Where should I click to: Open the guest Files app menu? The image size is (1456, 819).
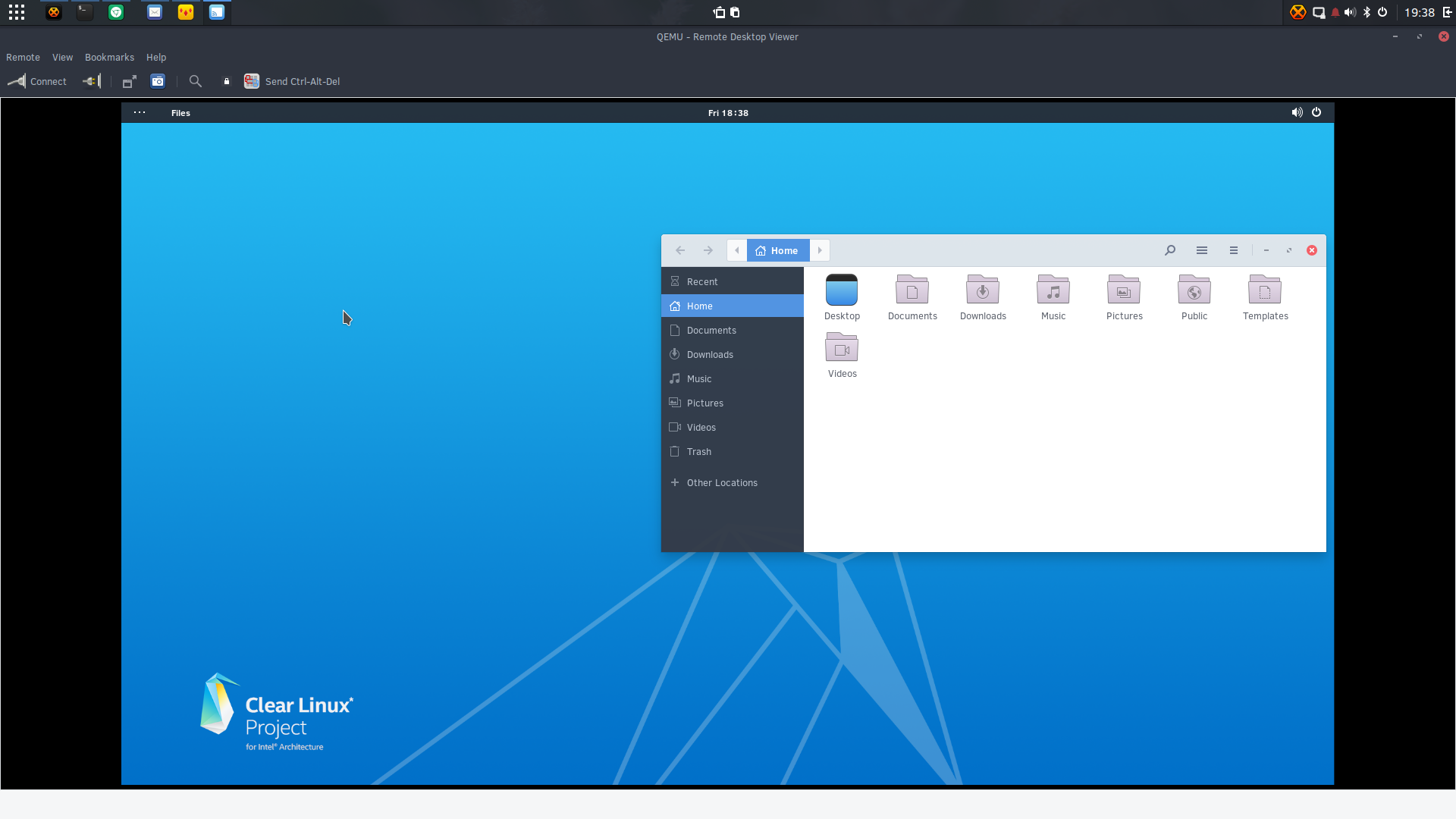180,113
